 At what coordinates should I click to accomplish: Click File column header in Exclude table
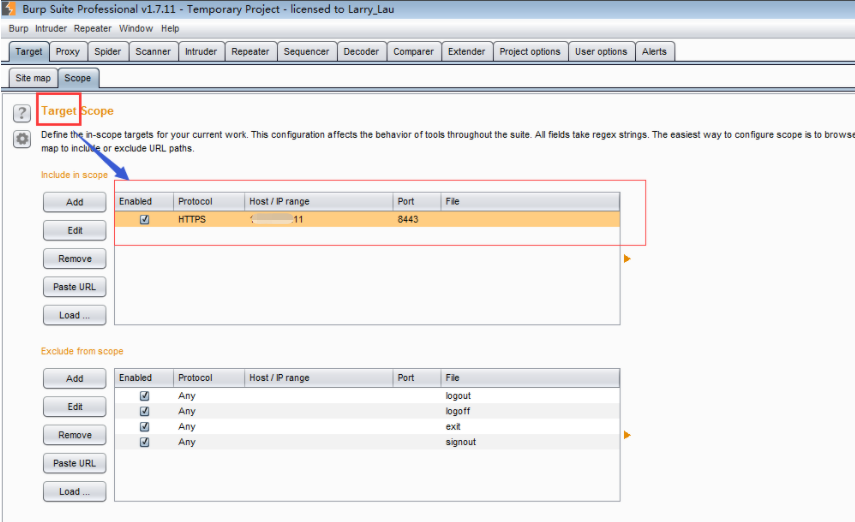530,377
